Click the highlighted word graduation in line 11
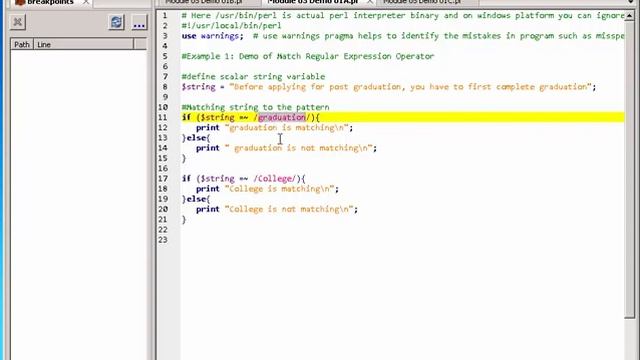 282,118
